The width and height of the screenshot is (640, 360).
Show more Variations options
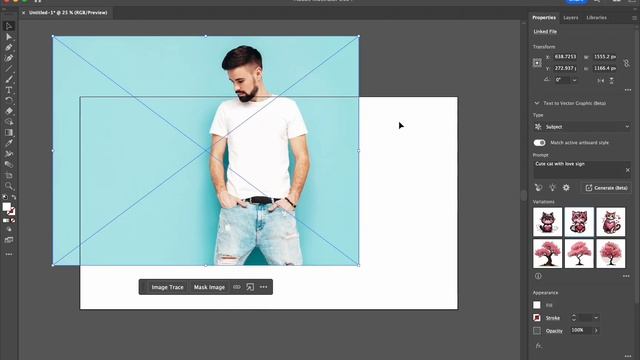point(626,276)
